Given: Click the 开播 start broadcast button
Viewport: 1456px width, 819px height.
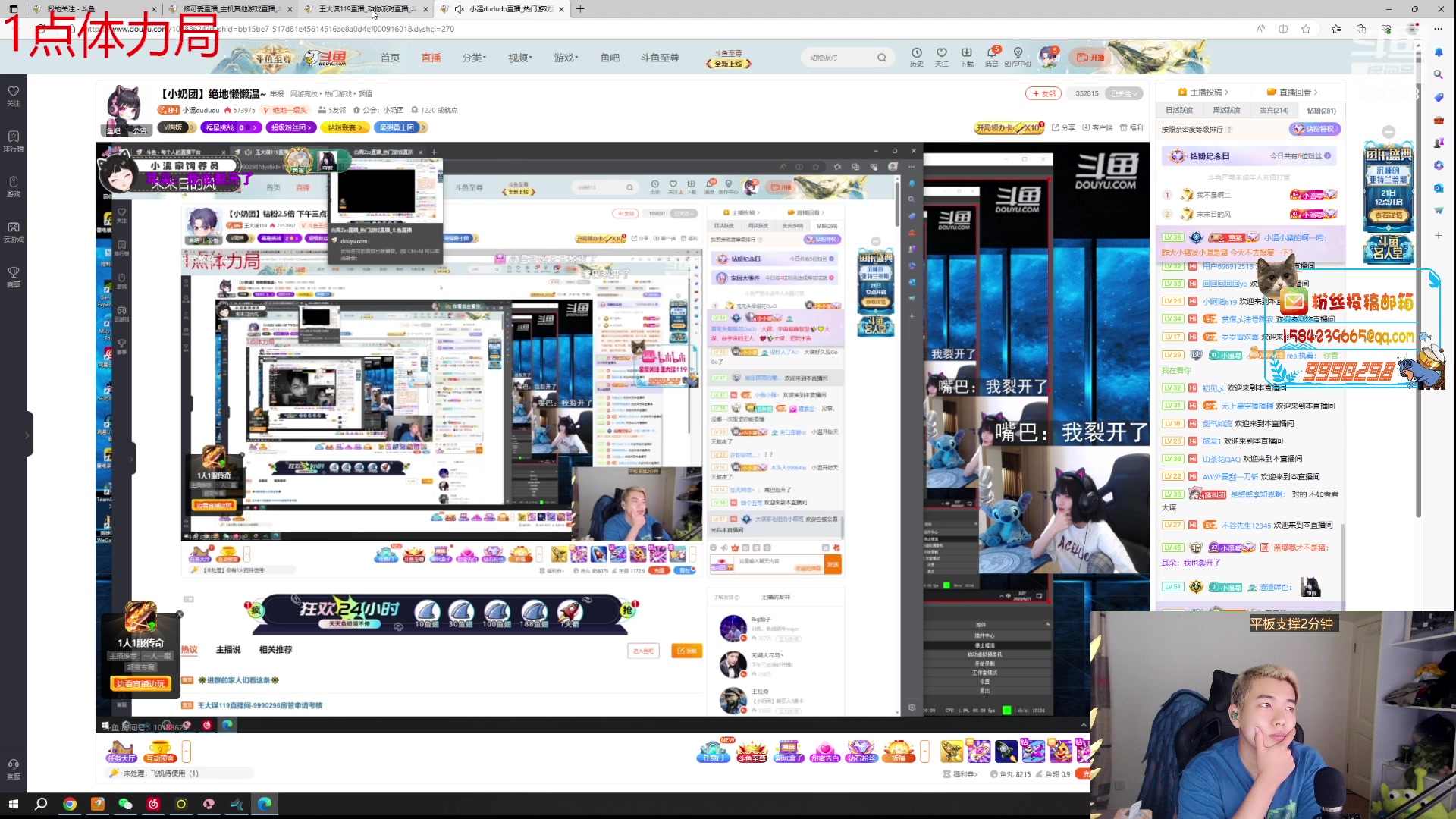Looking at the screenshot, I should 1090,58.
